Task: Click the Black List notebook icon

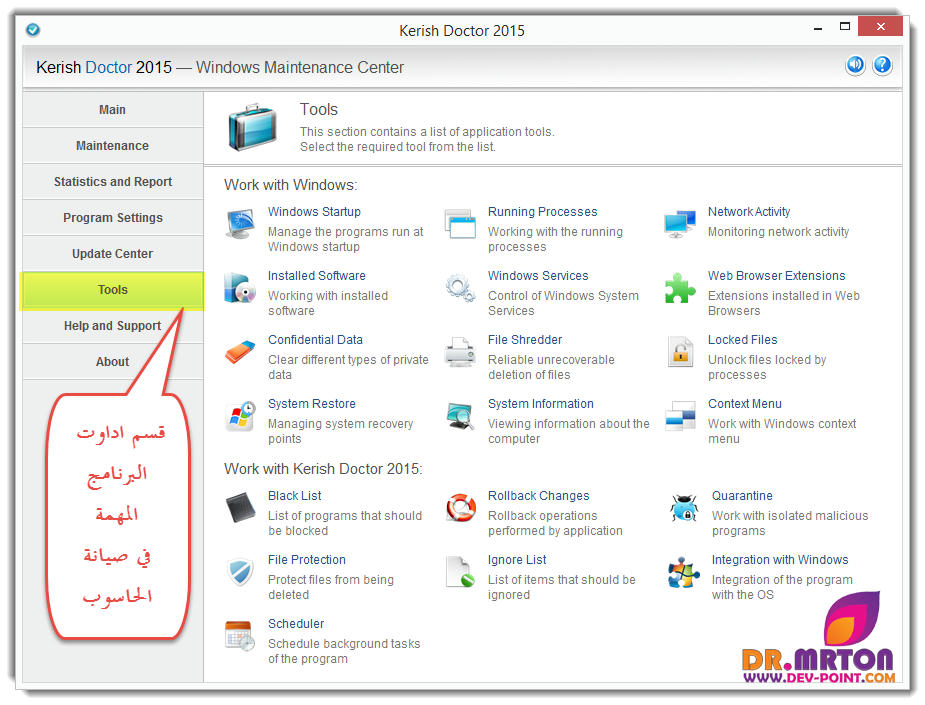Action: pyautogui.click(x=240, y=507)
